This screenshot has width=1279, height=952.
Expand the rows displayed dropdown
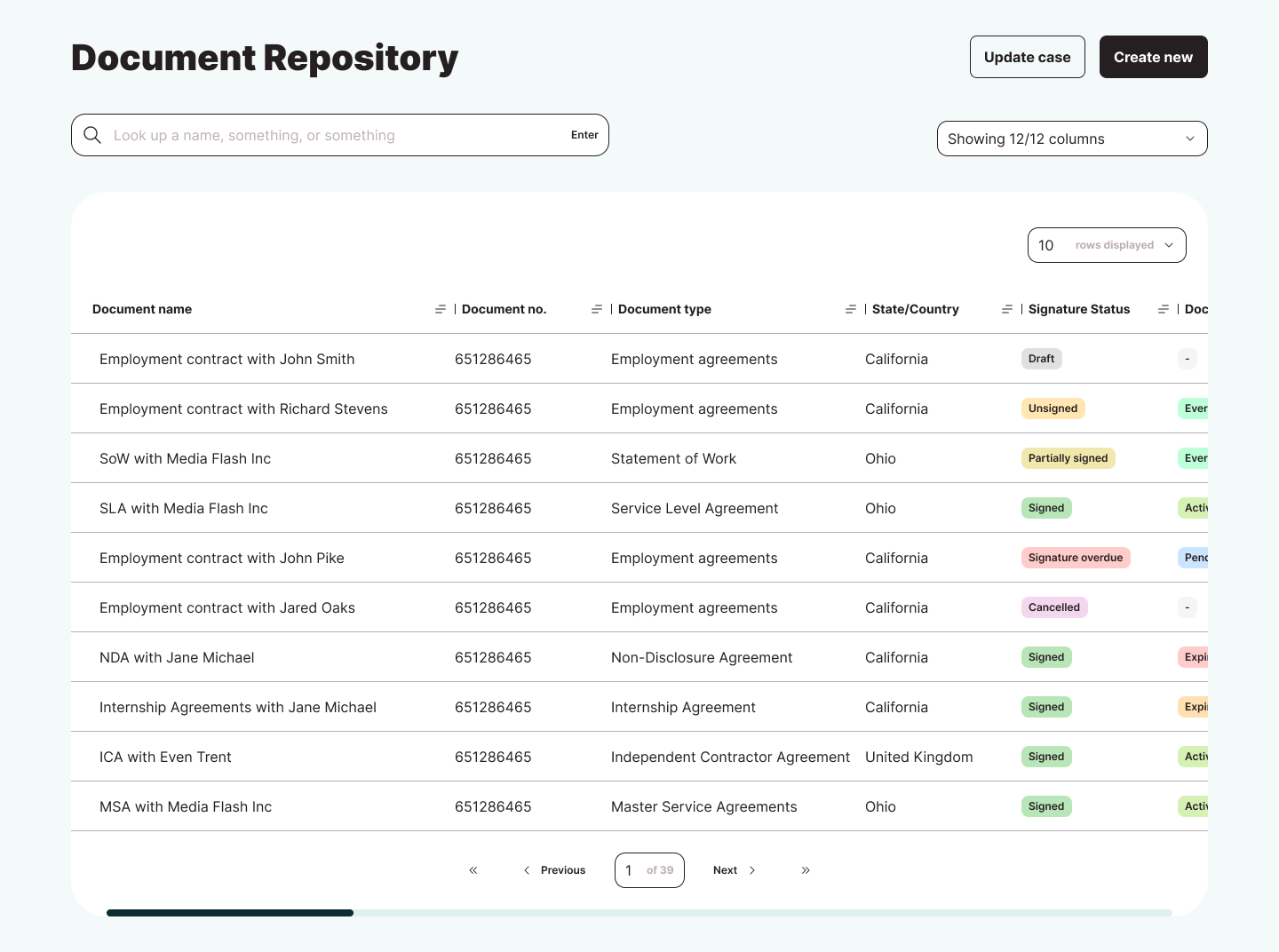point(1106,245)
